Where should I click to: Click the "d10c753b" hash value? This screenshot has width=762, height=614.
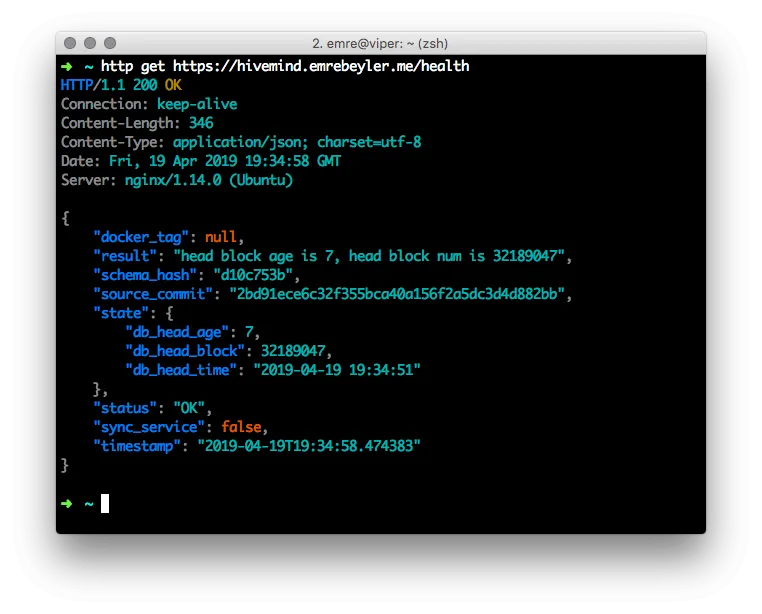[253, 275]
